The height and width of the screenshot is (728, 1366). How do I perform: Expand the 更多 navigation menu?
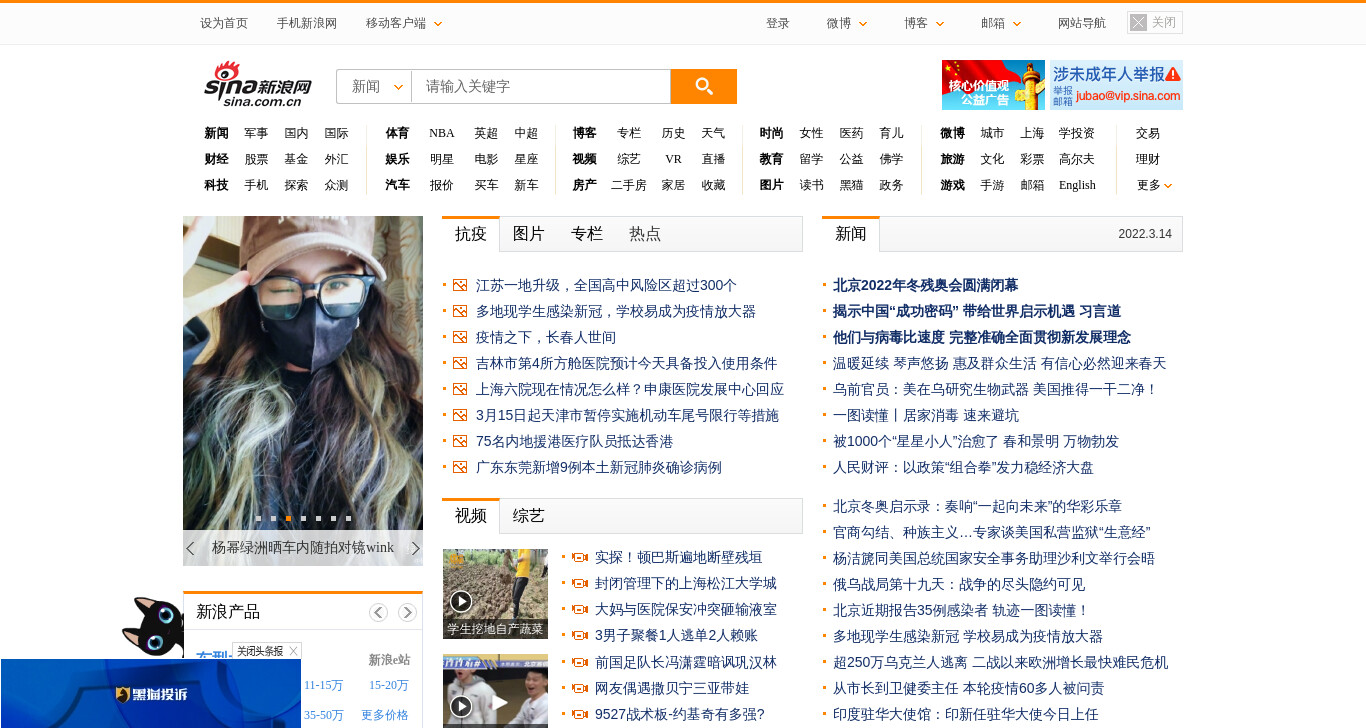[1154, 185]
